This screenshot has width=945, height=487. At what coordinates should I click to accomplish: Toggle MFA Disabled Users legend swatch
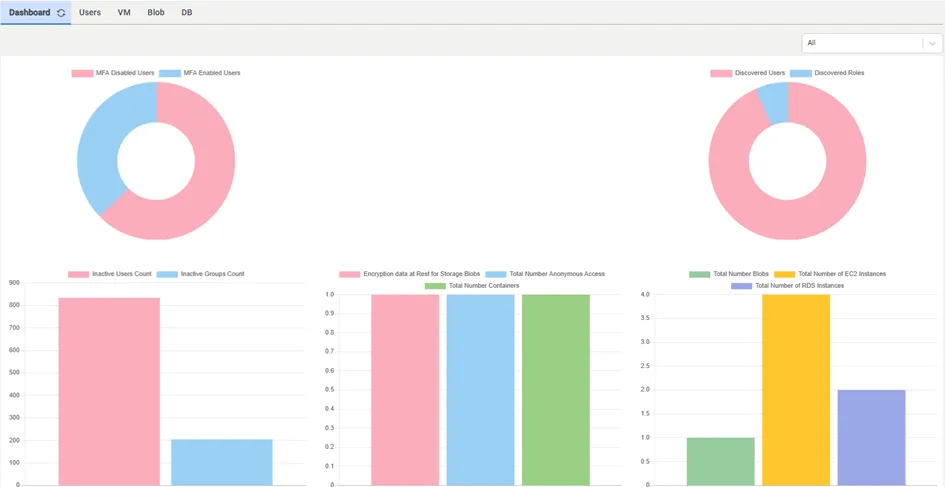tap(83, 73)
